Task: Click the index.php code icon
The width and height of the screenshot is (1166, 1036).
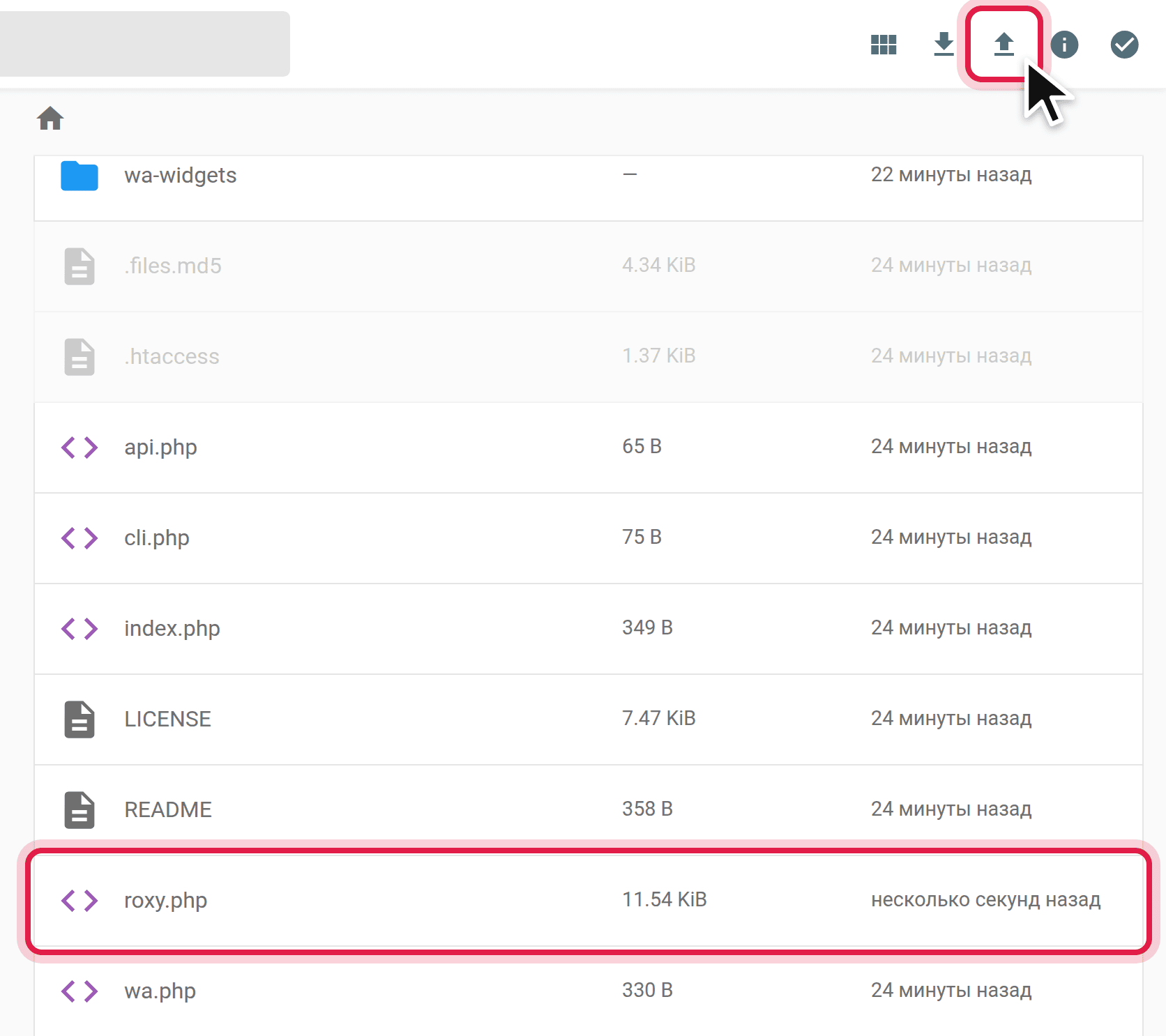Action: [x=79, y=629]
